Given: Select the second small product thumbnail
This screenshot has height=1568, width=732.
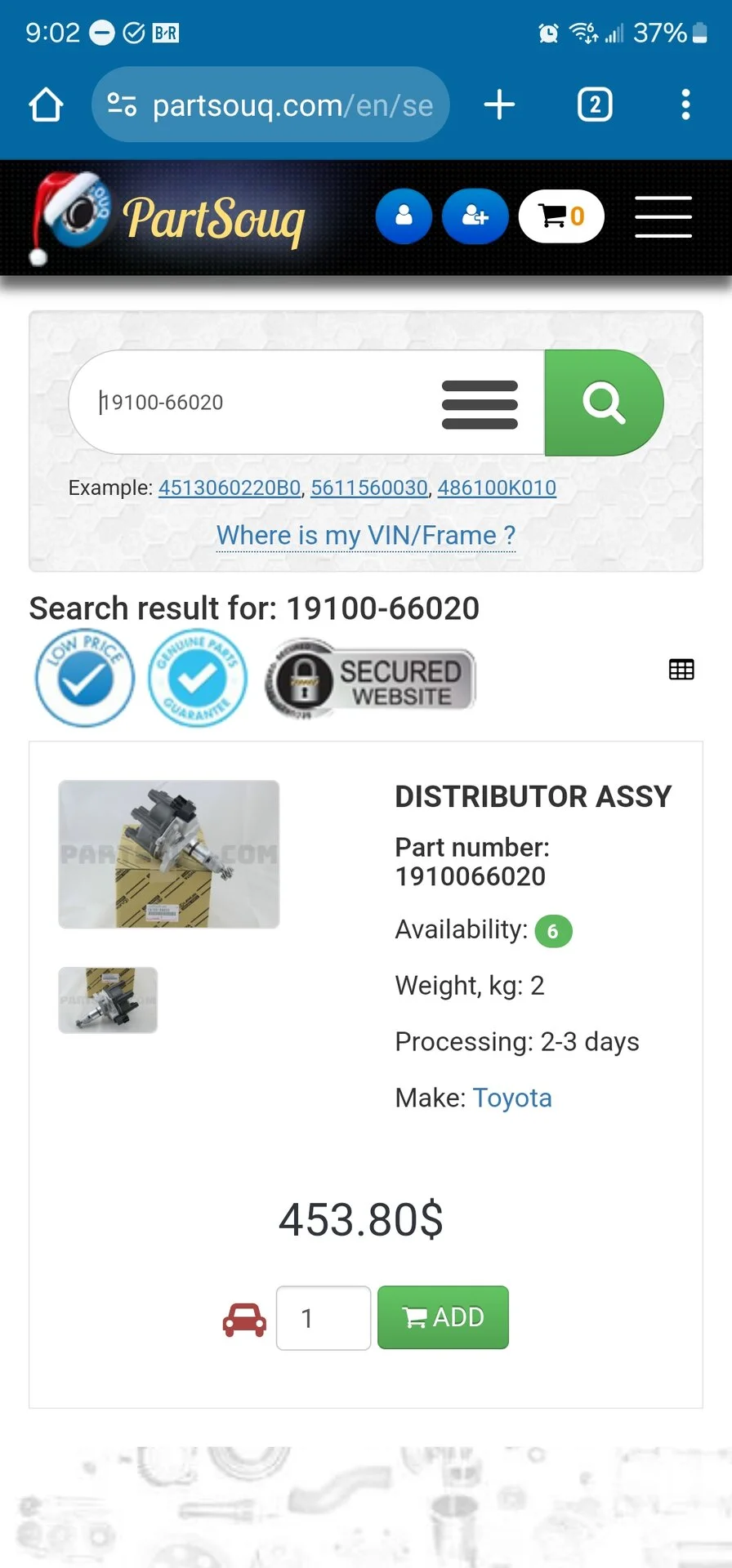Looking at the screenshot, I should coord(108,1000).
